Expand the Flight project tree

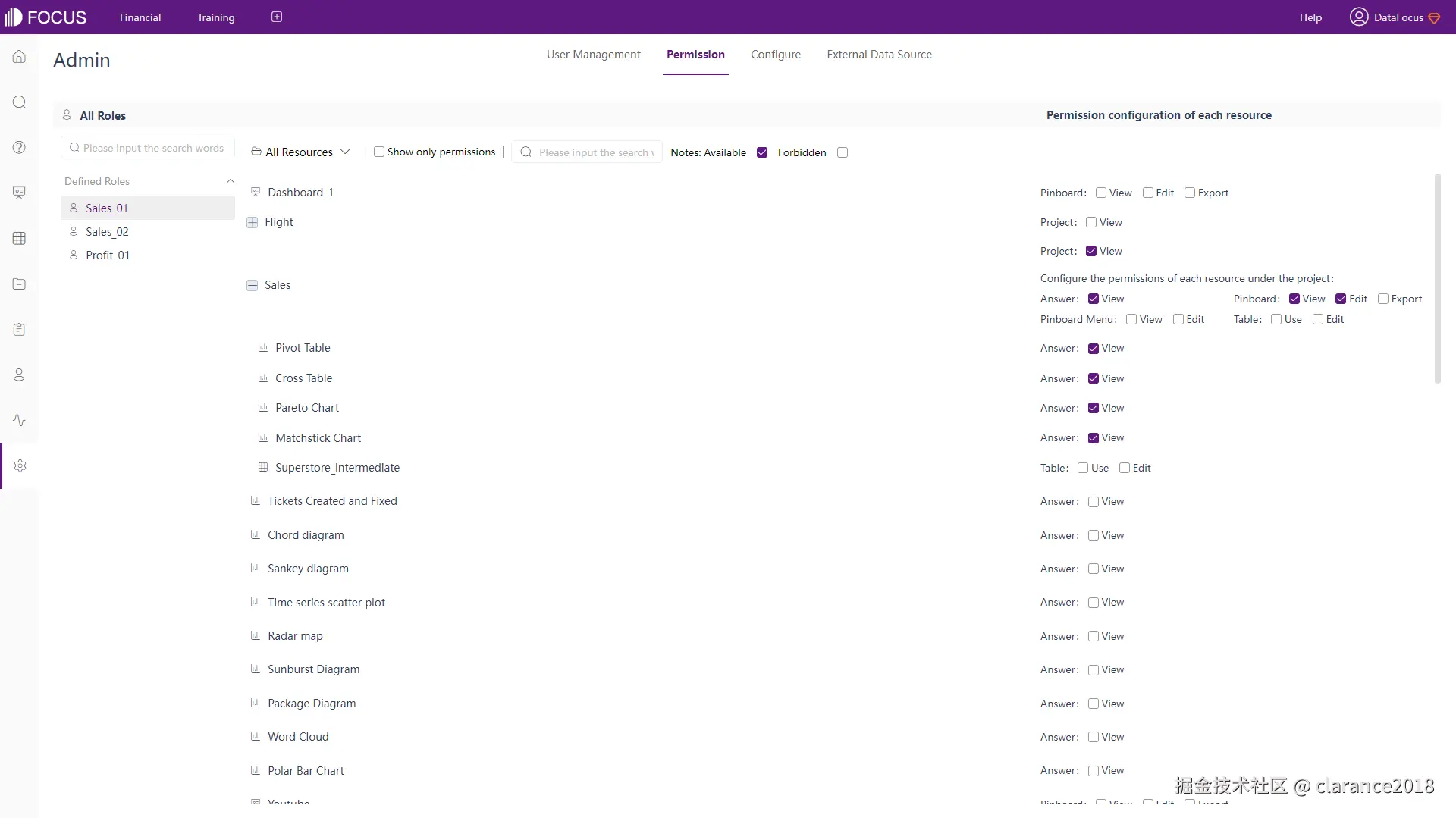pyautogui.click(x=253, y=222)
